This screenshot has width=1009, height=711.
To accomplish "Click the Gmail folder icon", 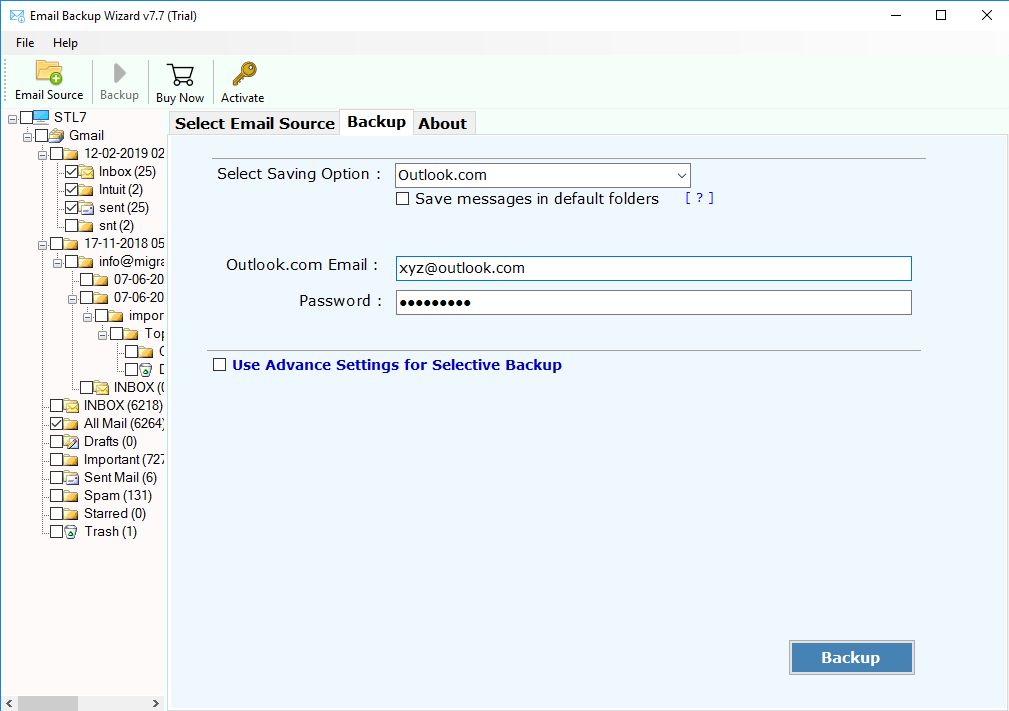I will [57, 135].
